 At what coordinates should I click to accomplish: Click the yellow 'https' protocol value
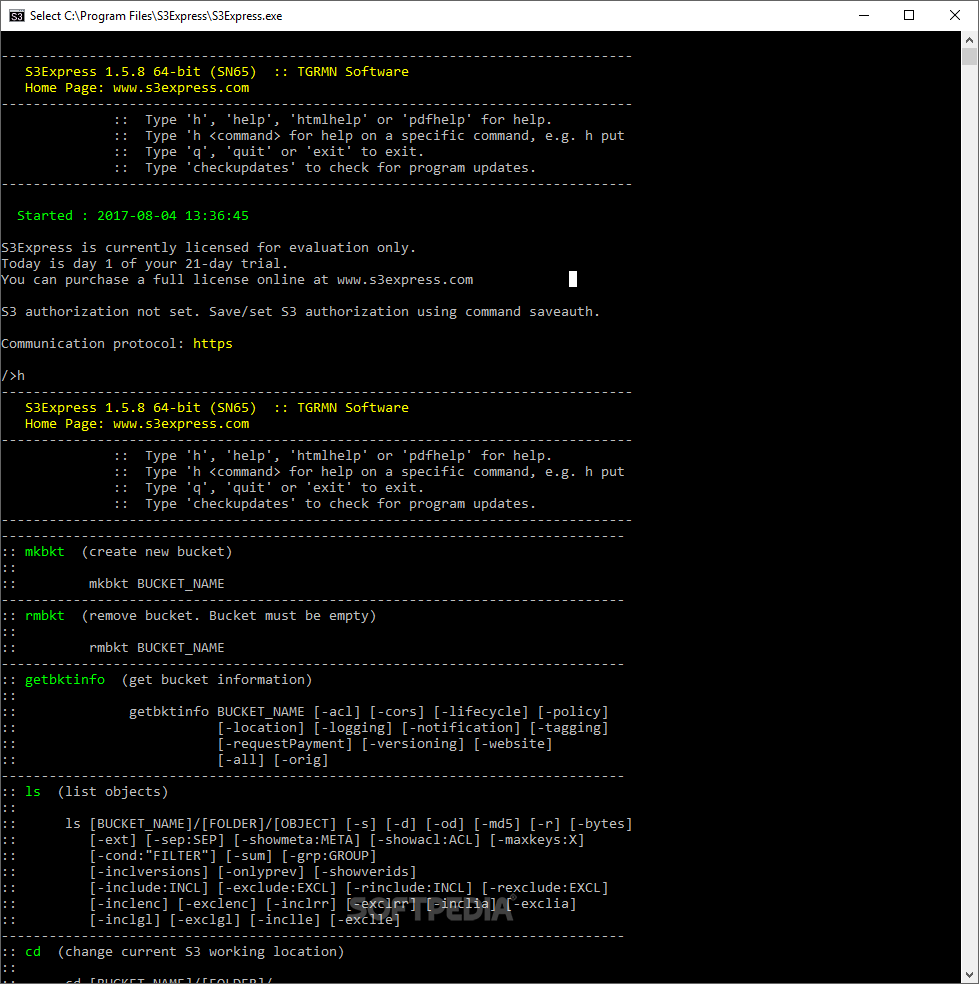pyautogui.click(x=213, y=343)
